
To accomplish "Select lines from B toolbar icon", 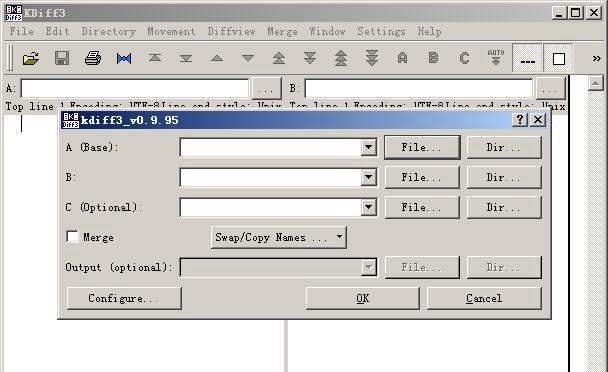I will coord(434,58).
